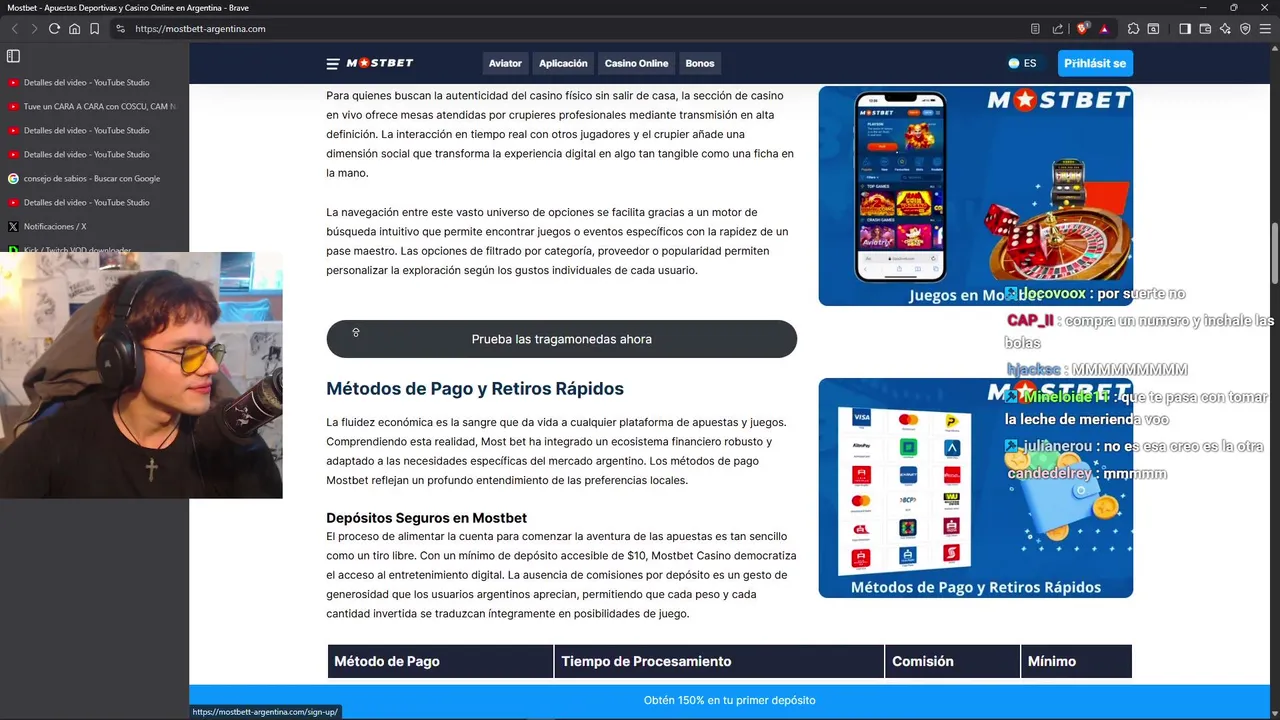Image resolution: width=1280 pixels, height=720 pixels.
Task: Open the Bonos menu item
Action: (700, 63)
